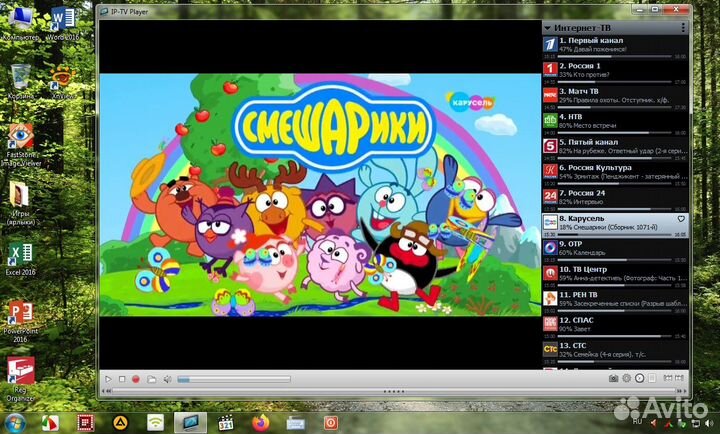The image size is (720, 434).
Task: Collapse the Интернет-ТВ group triangle
Action: coord(547,28)
